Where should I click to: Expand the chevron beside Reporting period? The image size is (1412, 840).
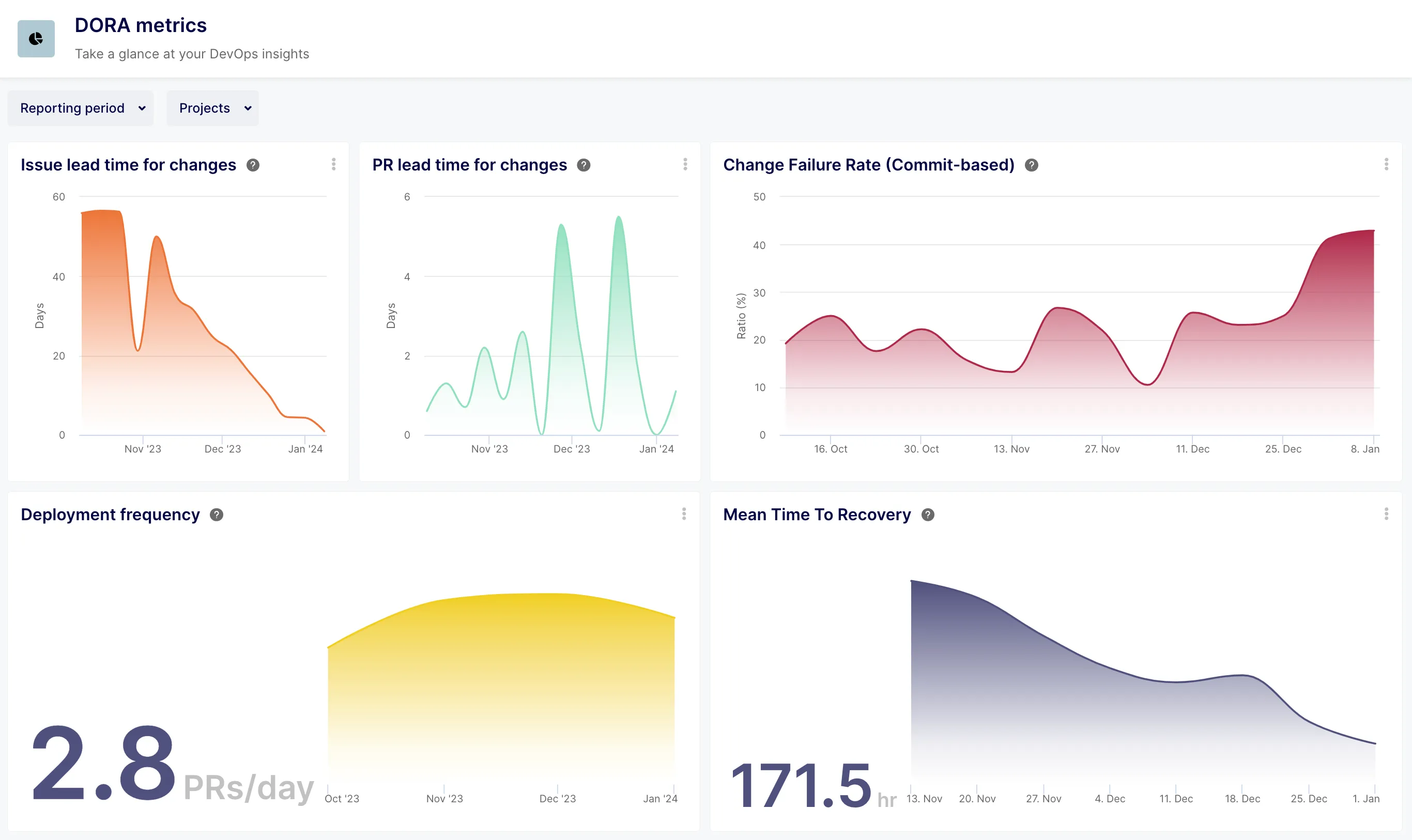[142, 107]
